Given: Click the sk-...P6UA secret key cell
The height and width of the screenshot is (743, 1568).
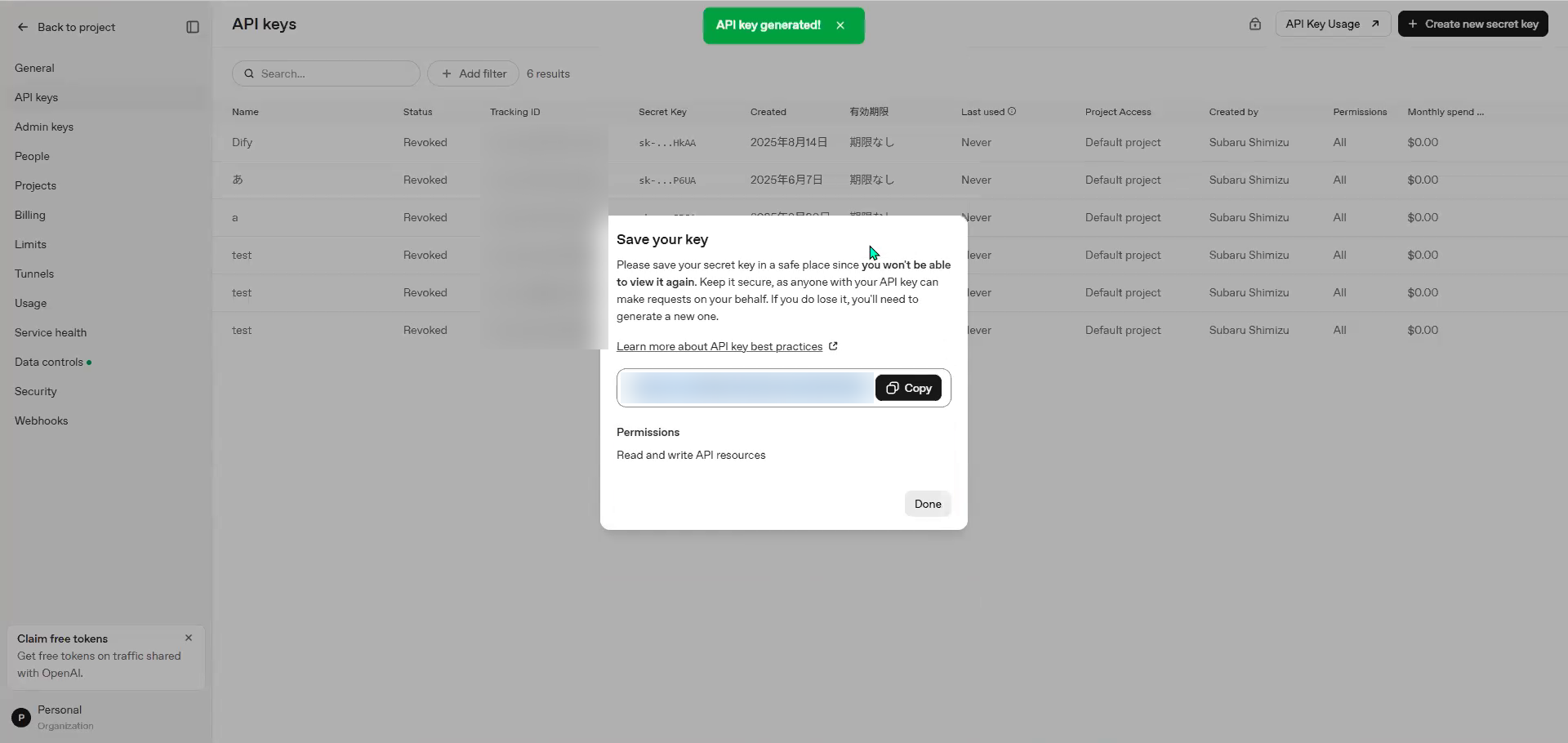Looking at the screenshot, I should [667, 180].
